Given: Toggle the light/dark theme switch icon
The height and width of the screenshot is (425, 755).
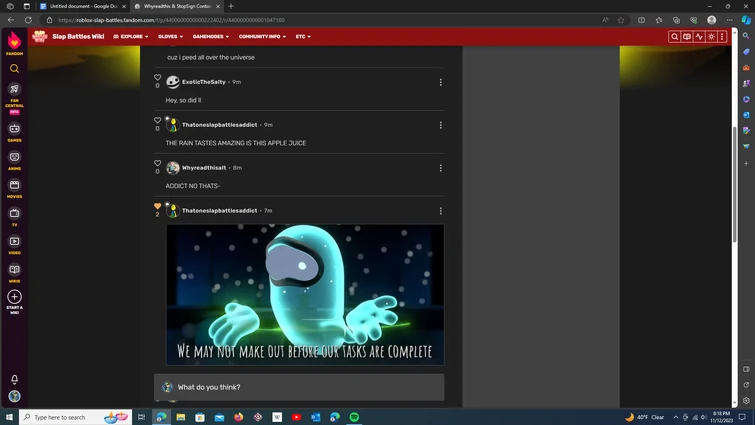Looking at the screenshot, I should tap(711, 37).
